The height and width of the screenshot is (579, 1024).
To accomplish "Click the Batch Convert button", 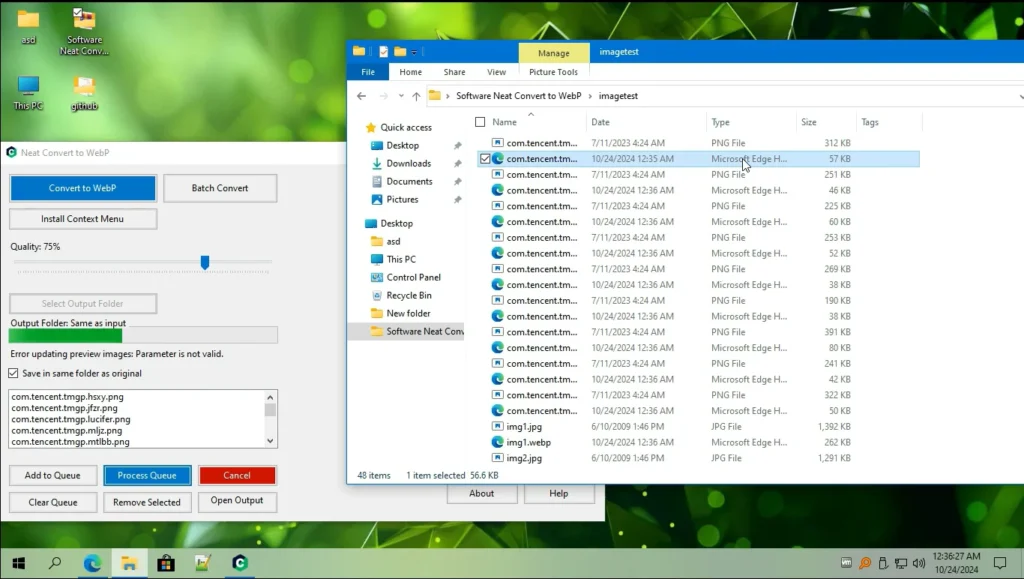I will (220, 188).
